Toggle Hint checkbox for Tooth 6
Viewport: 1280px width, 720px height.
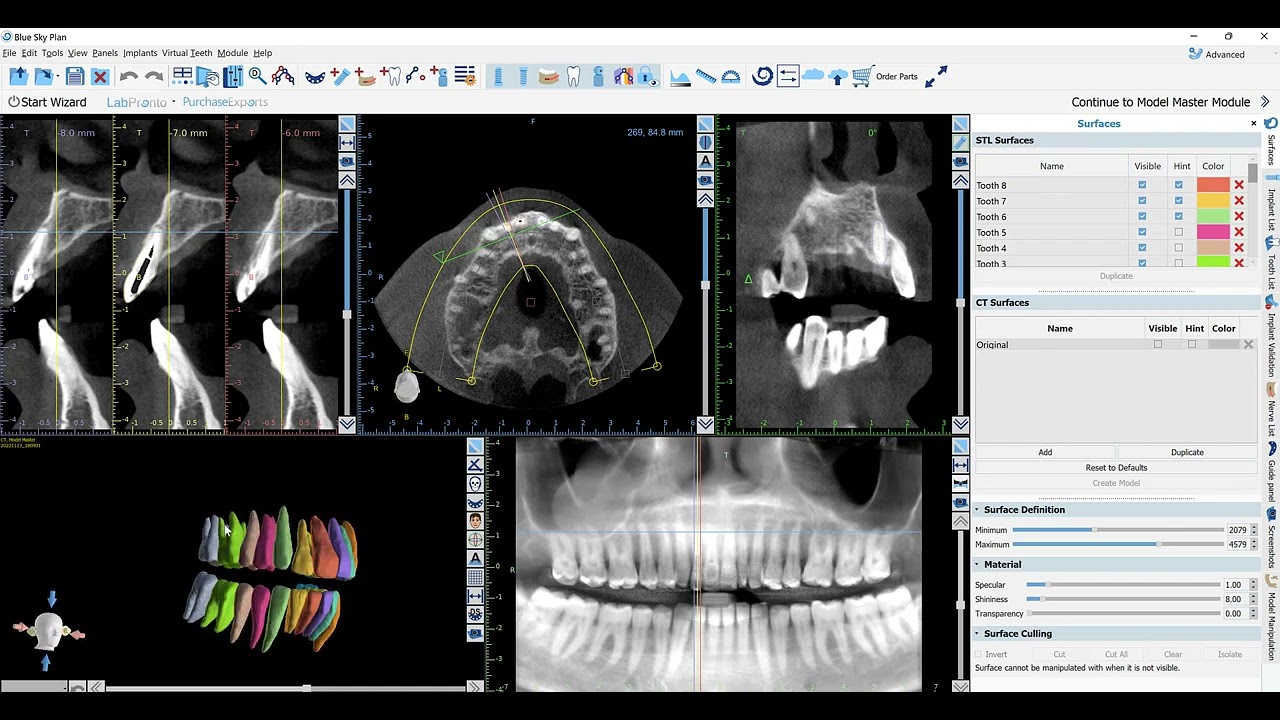coord(1178,216)
